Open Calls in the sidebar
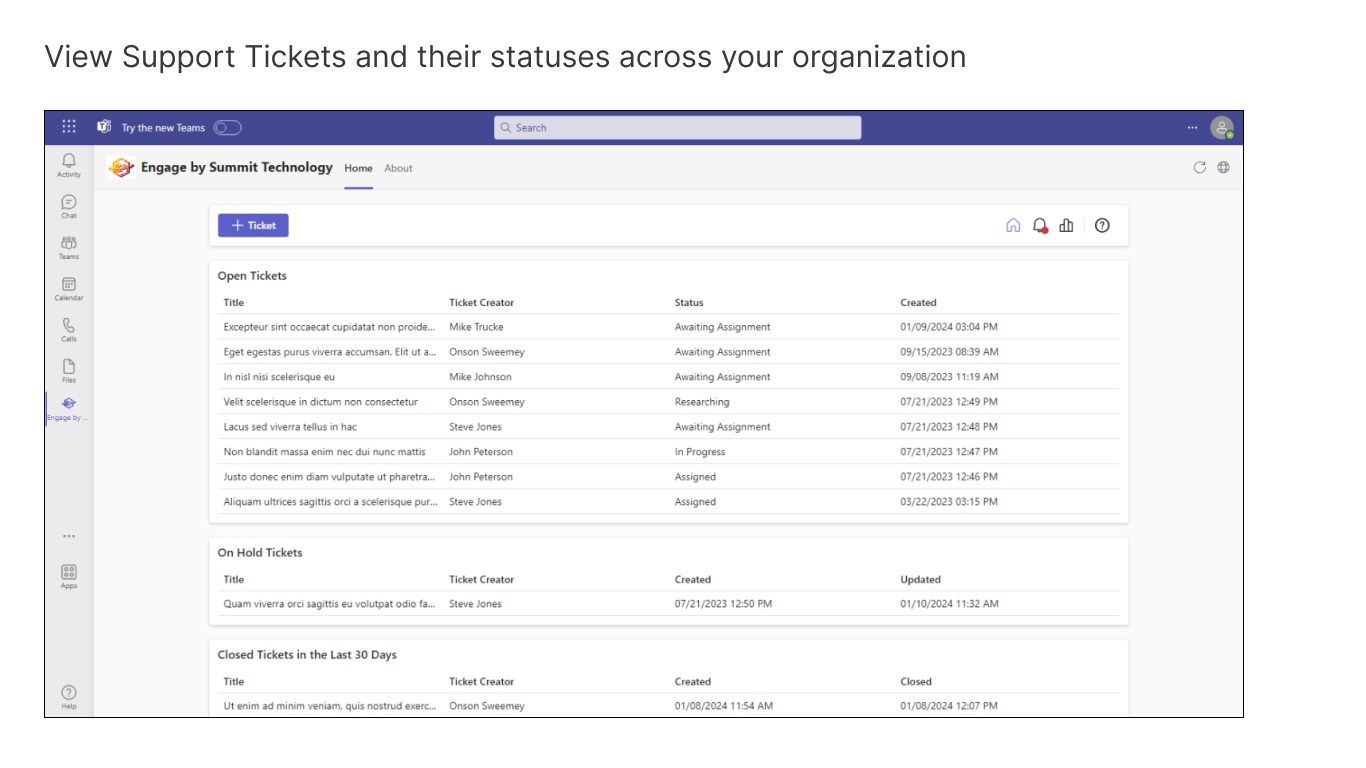The width and height of the screenshot is (1366, 768). tap(69, 329)
